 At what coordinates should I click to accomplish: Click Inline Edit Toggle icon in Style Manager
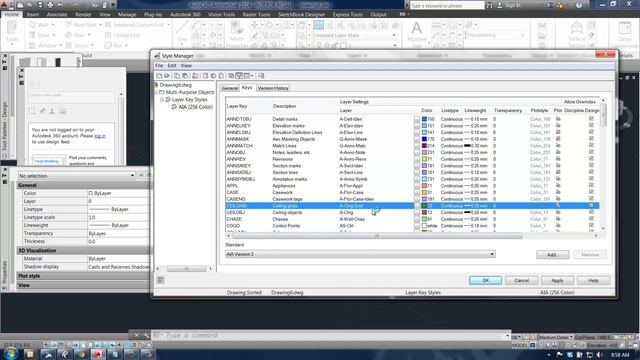[262, 76]
